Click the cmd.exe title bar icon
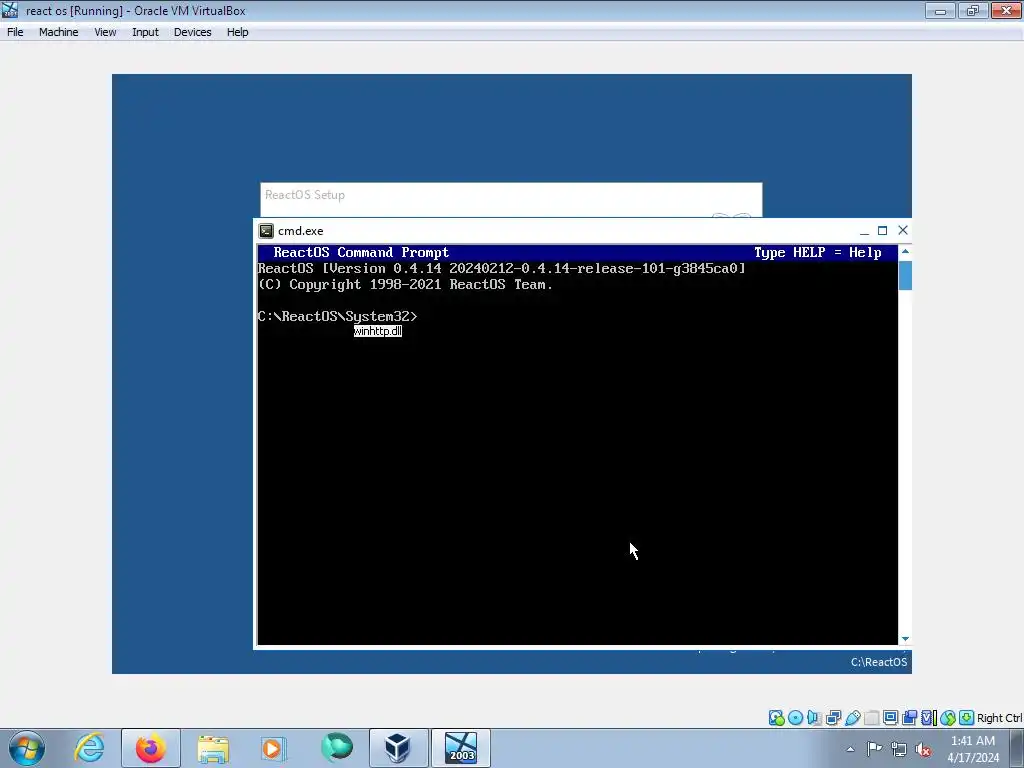 [x=266, y=231]
